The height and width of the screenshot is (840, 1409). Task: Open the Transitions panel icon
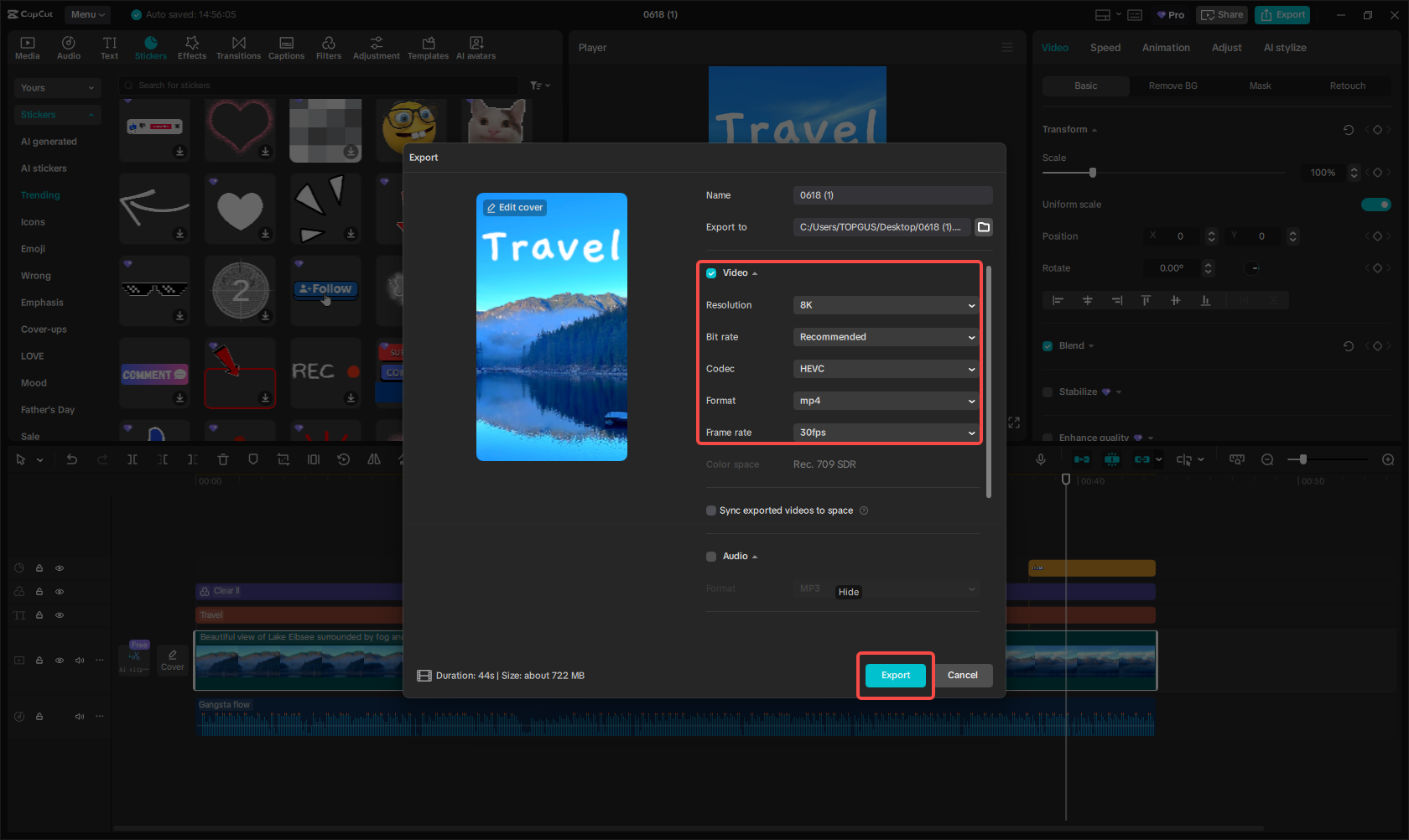coord(238,48)
